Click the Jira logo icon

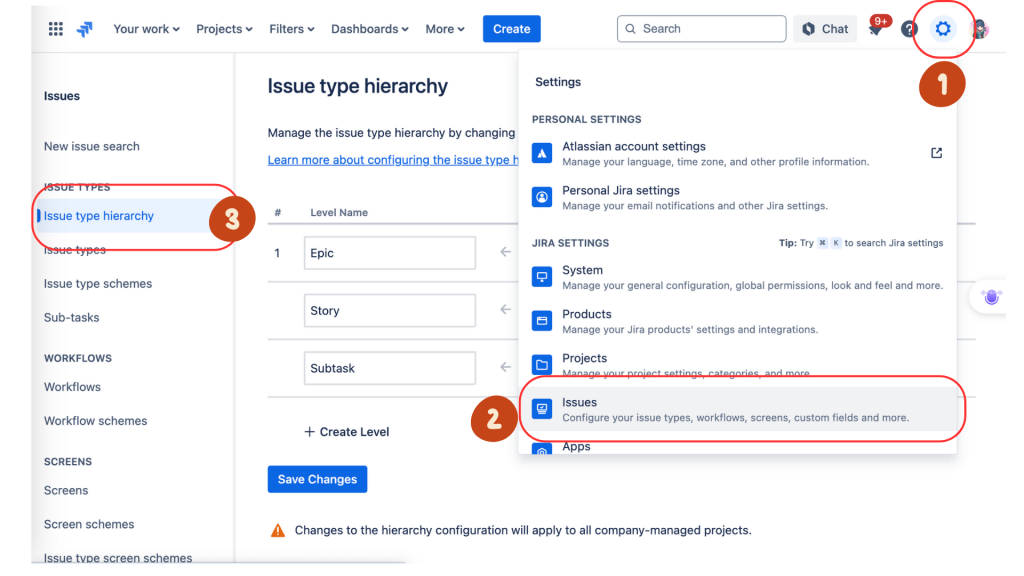tap(85, 29)
